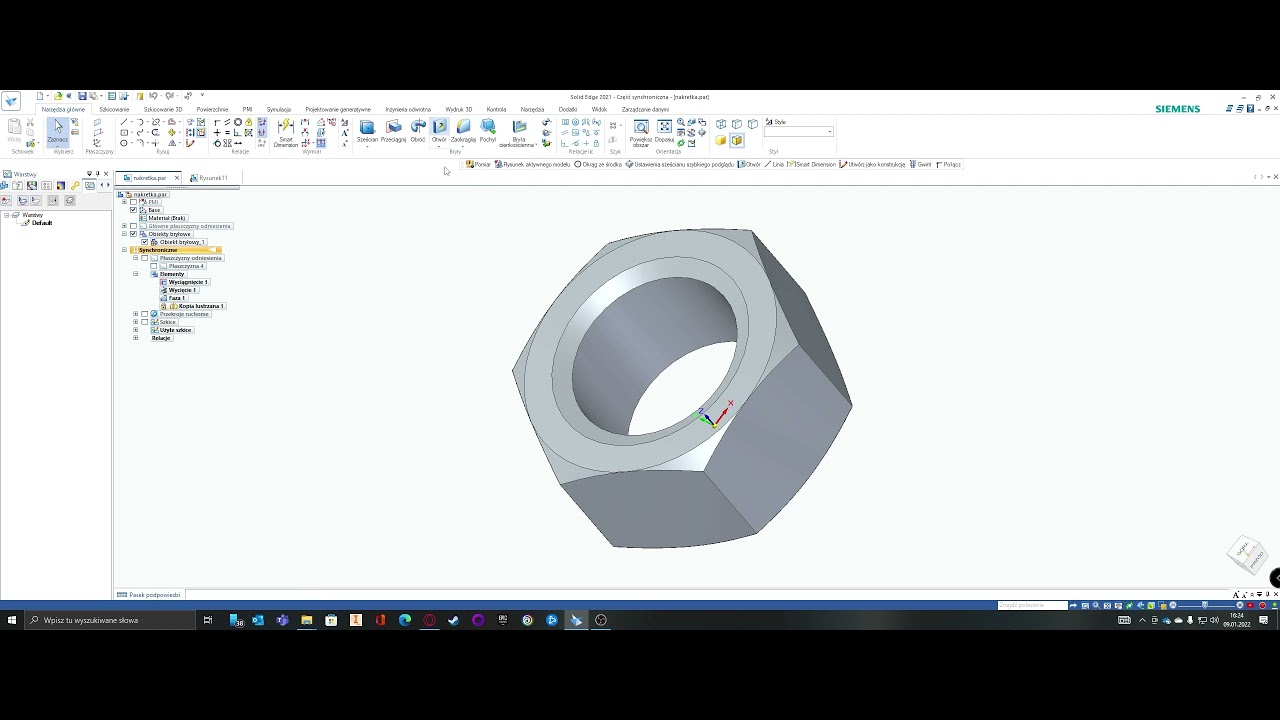Check the Szkice checkbox
The height and width of the screenshot is (720, 1280).
[x=144, y=322]
